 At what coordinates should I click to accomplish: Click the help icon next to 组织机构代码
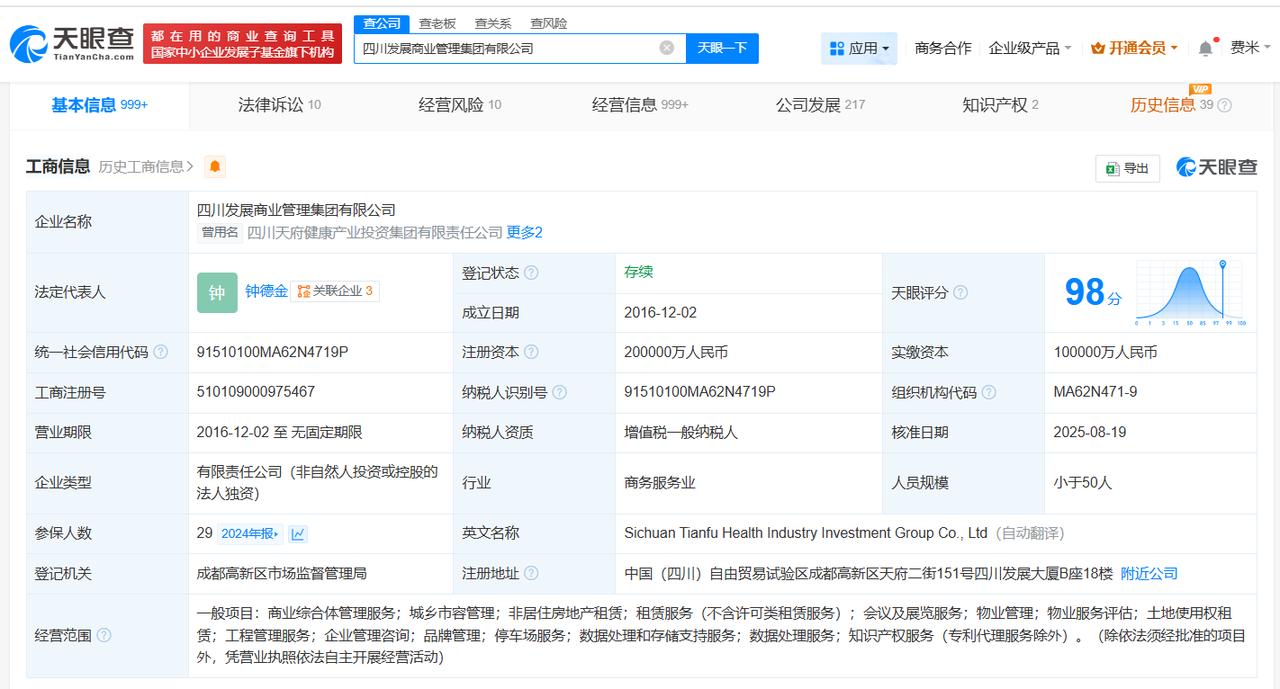pyautogui.click(x=988, y=393)
